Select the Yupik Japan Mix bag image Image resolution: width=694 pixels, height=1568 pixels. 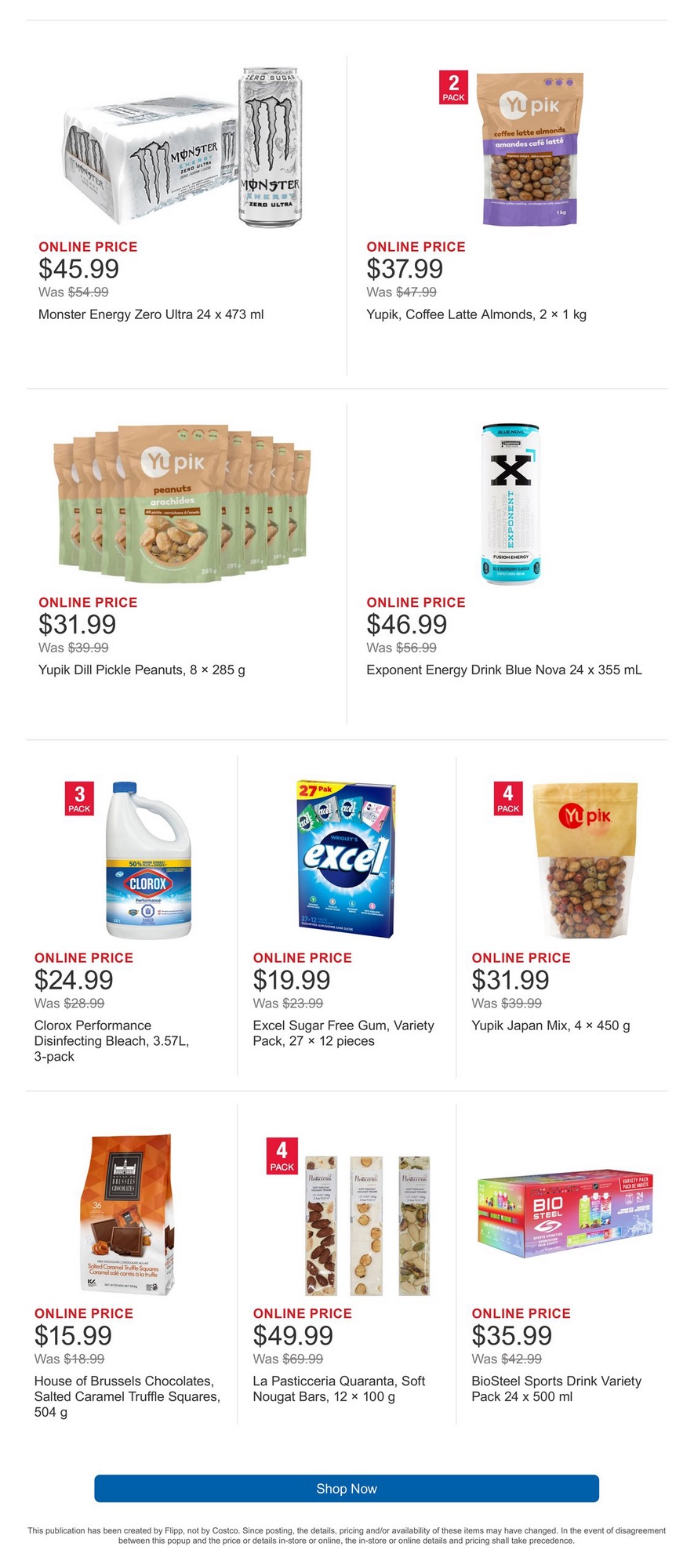click(586, 861)
